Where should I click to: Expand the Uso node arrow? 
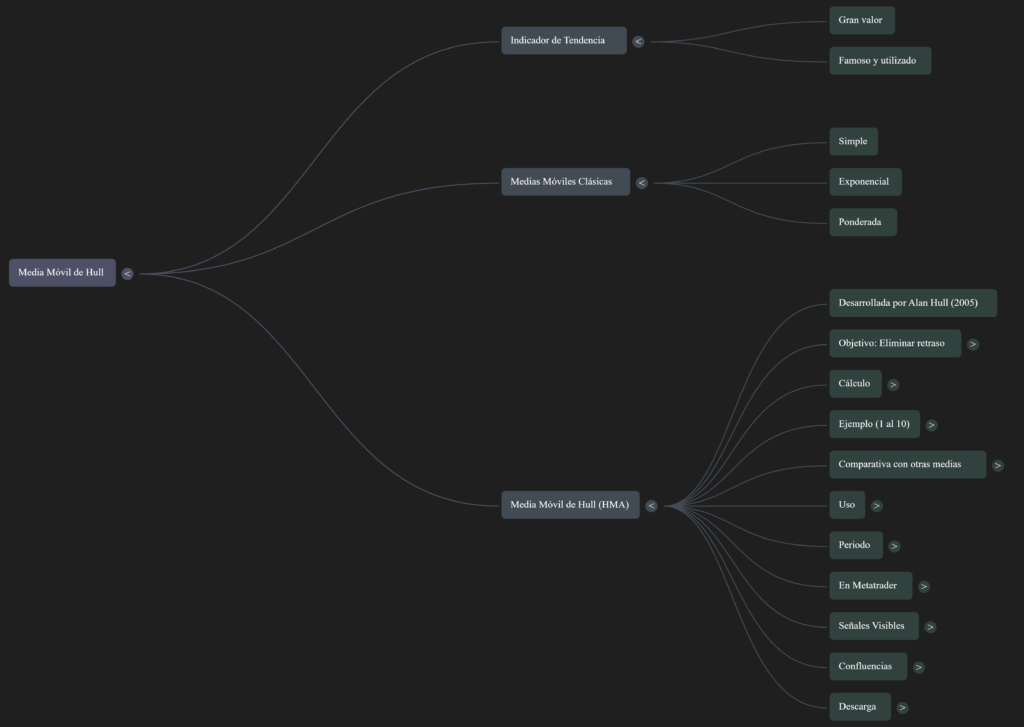click(x=876, y=506)
